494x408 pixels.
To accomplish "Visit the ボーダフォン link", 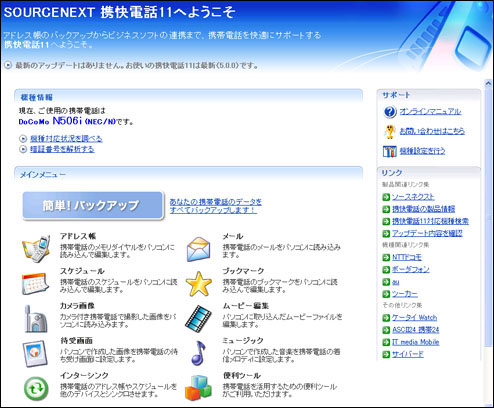I will coord(410,269).
